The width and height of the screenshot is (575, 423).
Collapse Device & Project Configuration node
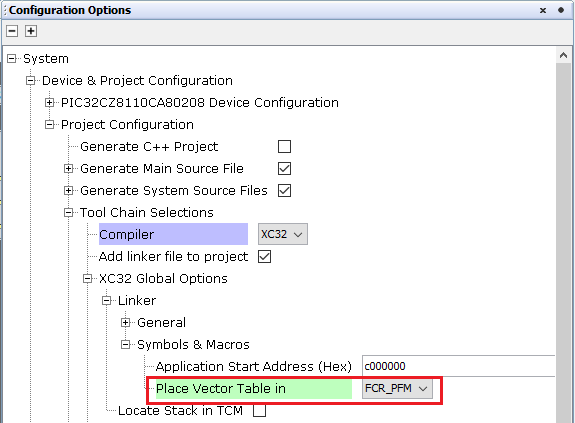pos(31,81)
